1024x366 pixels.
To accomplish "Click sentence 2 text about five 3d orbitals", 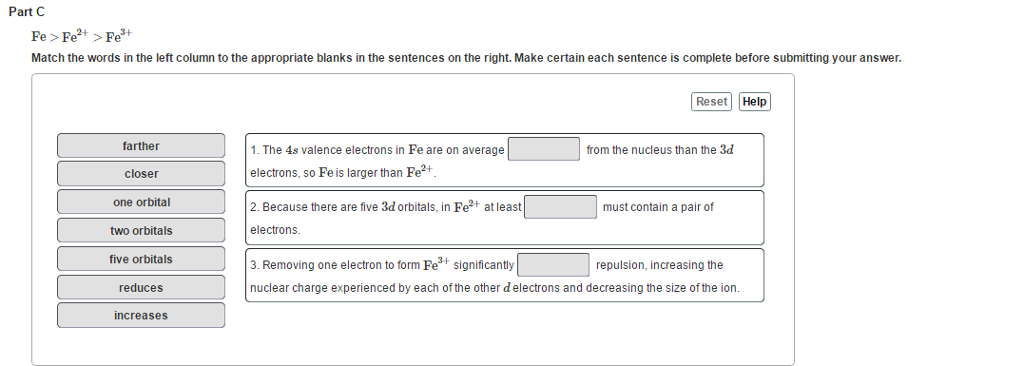I will pos(385,207).
